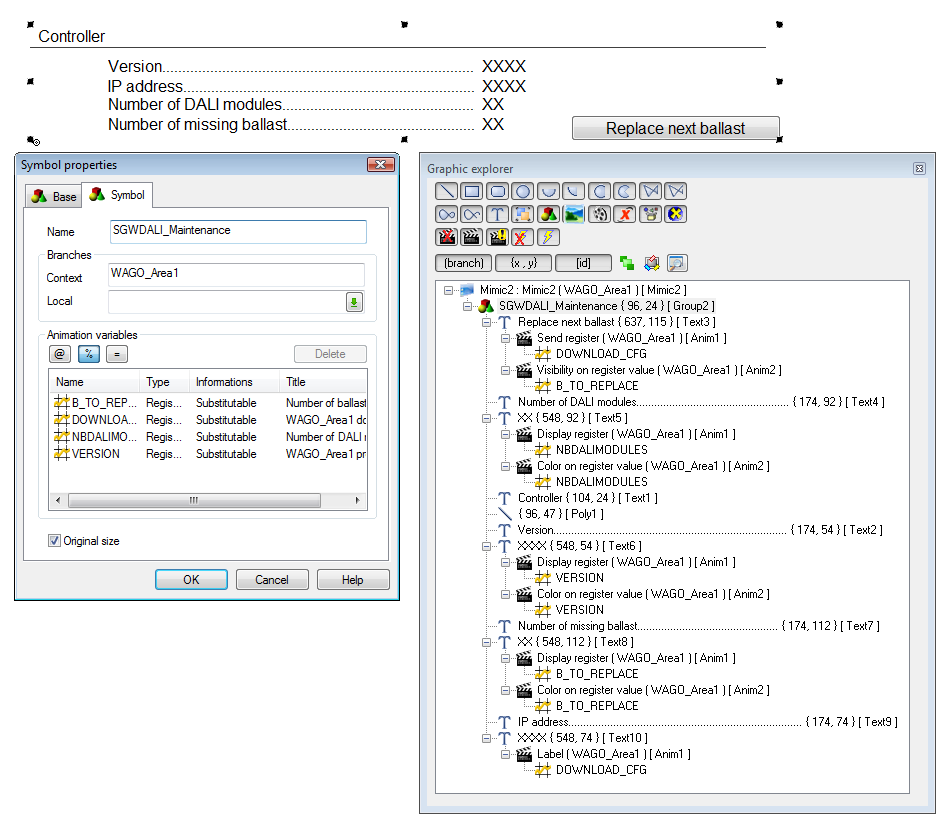
Task: Click the magnifier search icon
Action: [677, 263]
